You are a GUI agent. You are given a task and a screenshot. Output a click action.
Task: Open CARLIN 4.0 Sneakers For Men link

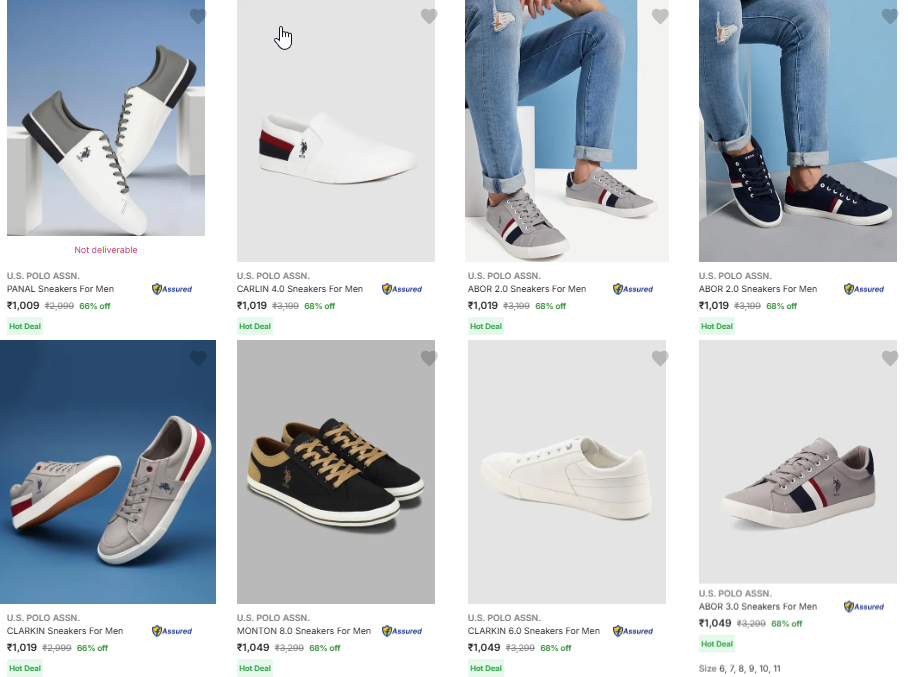click(x=297, y=289)
